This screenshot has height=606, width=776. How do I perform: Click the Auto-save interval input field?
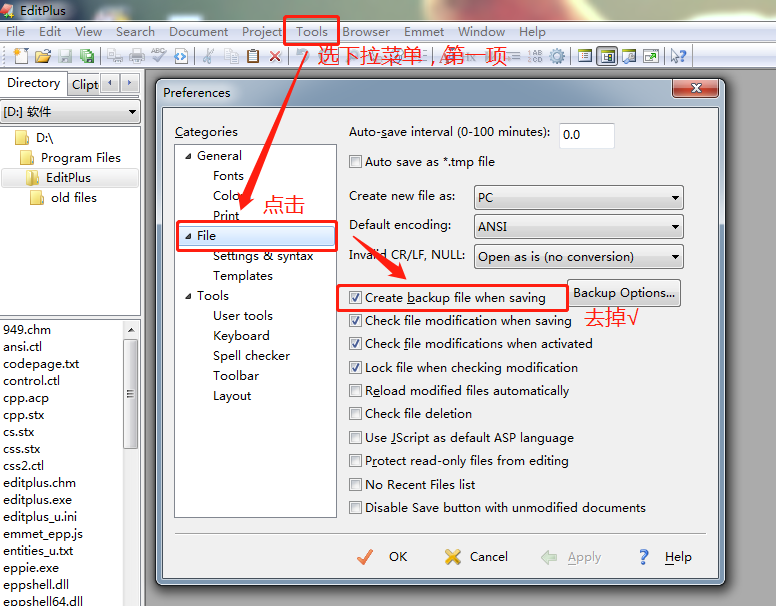pos(586,135)
